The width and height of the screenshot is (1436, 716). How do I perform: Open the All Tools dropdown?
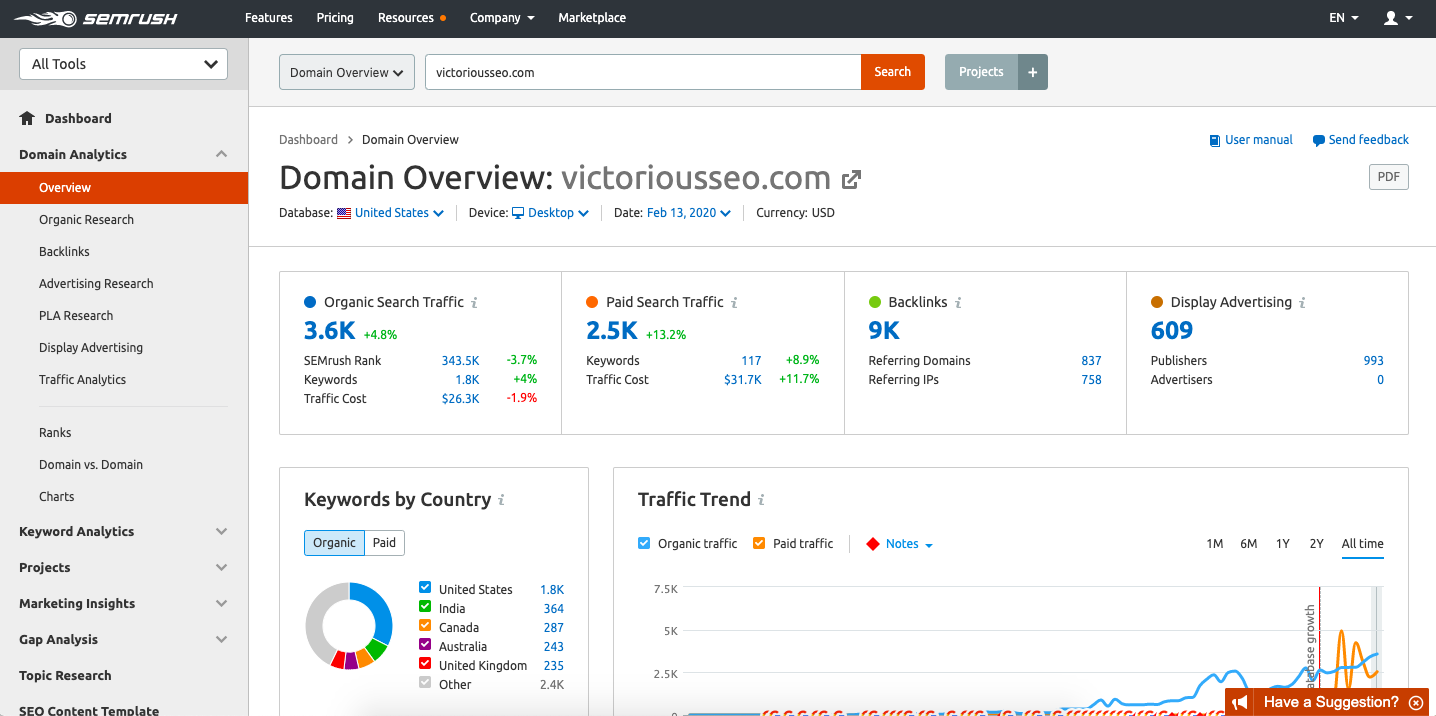(124, 64)
